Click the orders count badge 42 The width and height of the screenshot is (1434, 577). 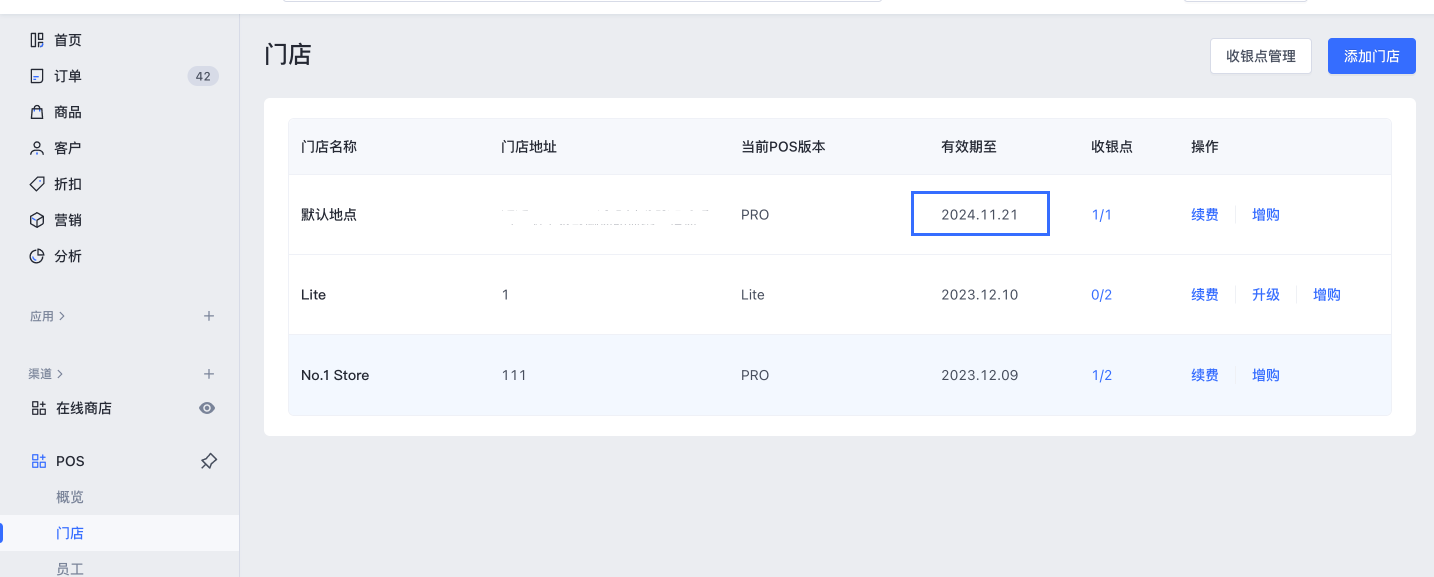pyautogui.click(x=203, y=76)
